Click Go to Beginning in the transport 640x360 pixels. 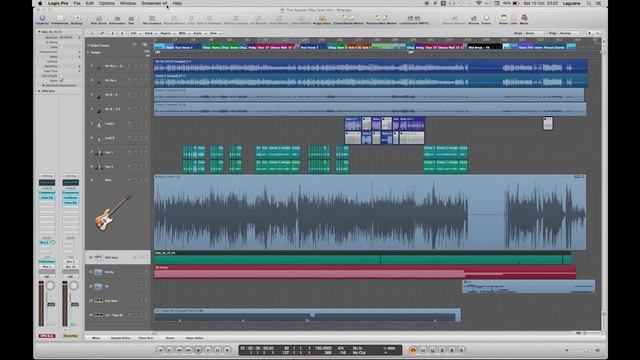click(x=160, y=350)
